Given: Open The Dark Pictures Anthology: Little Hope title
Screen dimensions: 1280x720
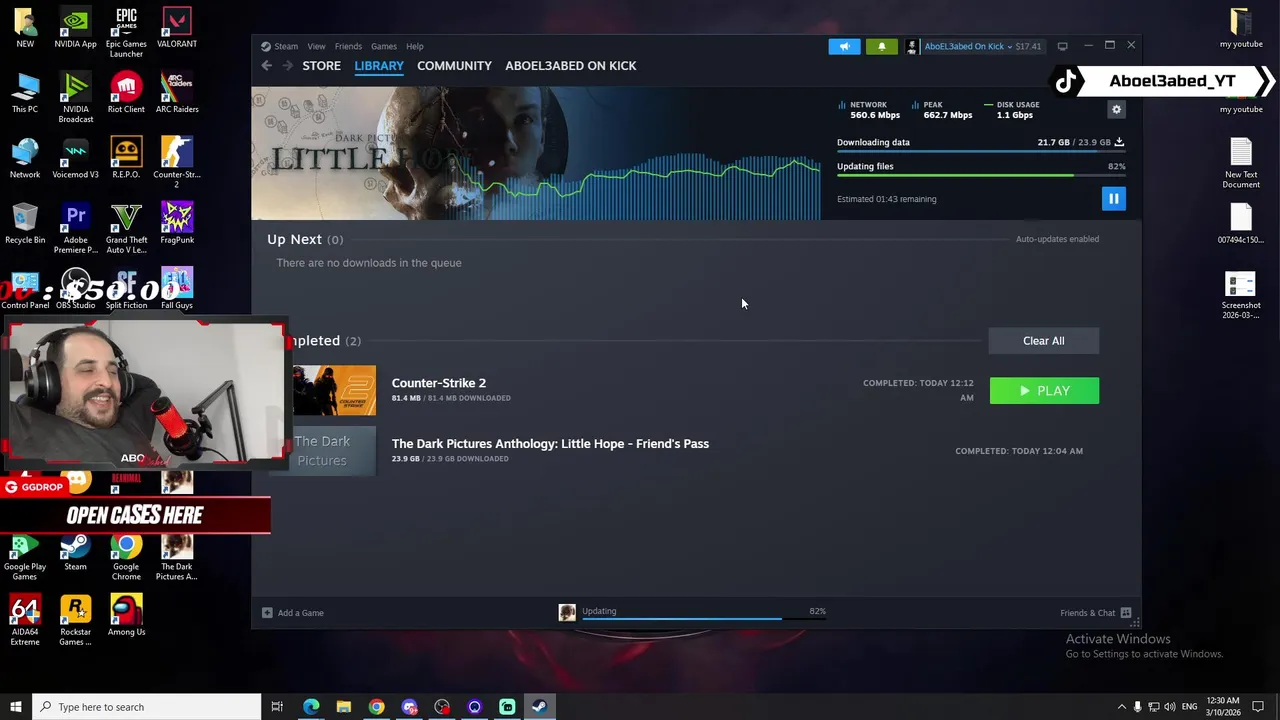Looking at the screenshot, I should click(550, 444).
